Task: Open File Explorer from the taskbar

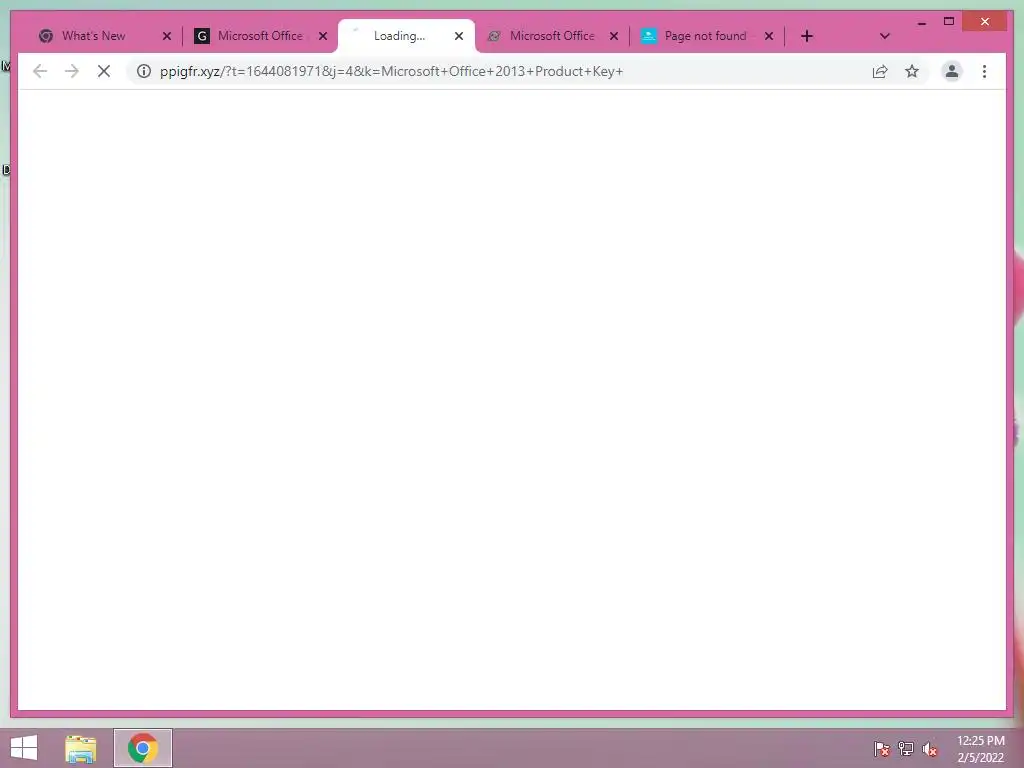Action: pos(81,748)
